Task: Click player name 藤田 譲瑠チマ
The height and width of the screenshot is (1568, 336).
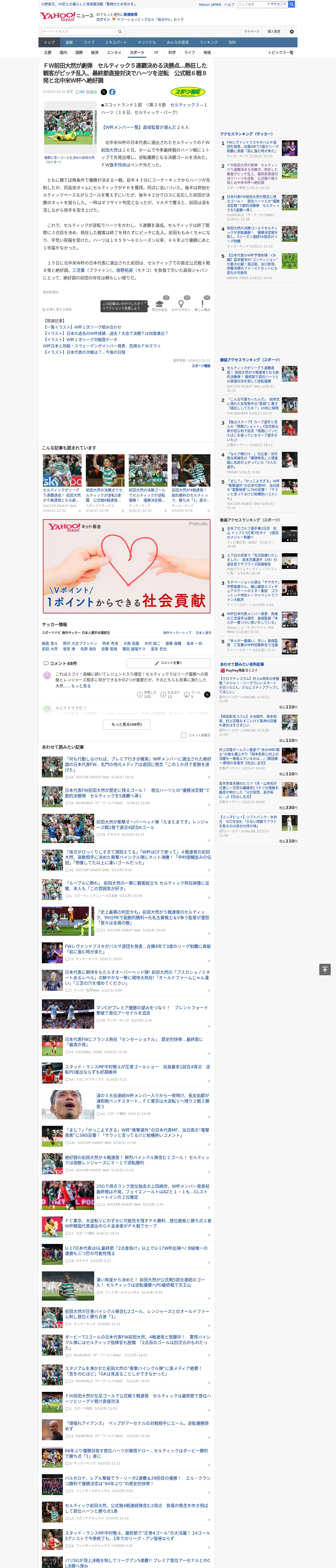Action: 134,649
